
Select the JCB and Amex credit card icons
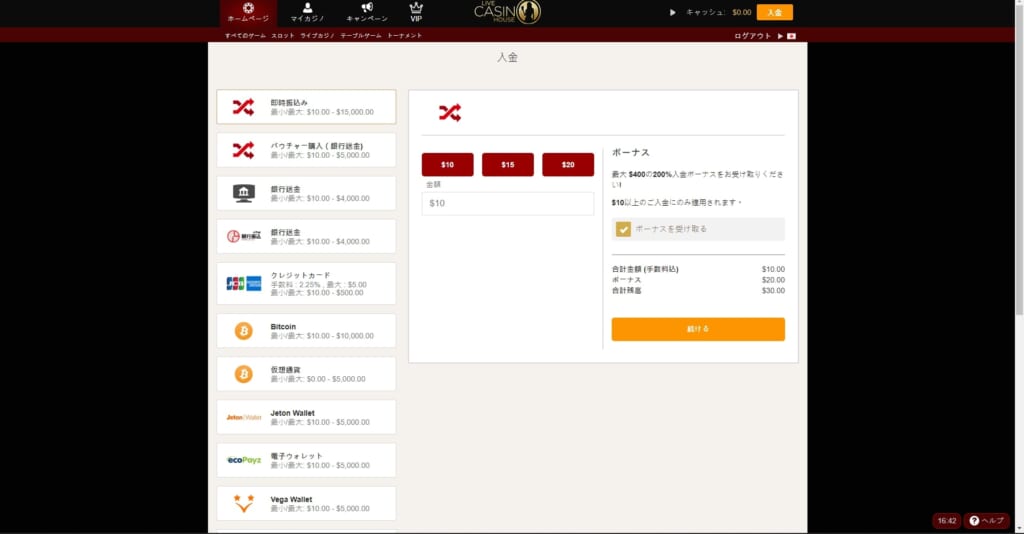[244, 283]
